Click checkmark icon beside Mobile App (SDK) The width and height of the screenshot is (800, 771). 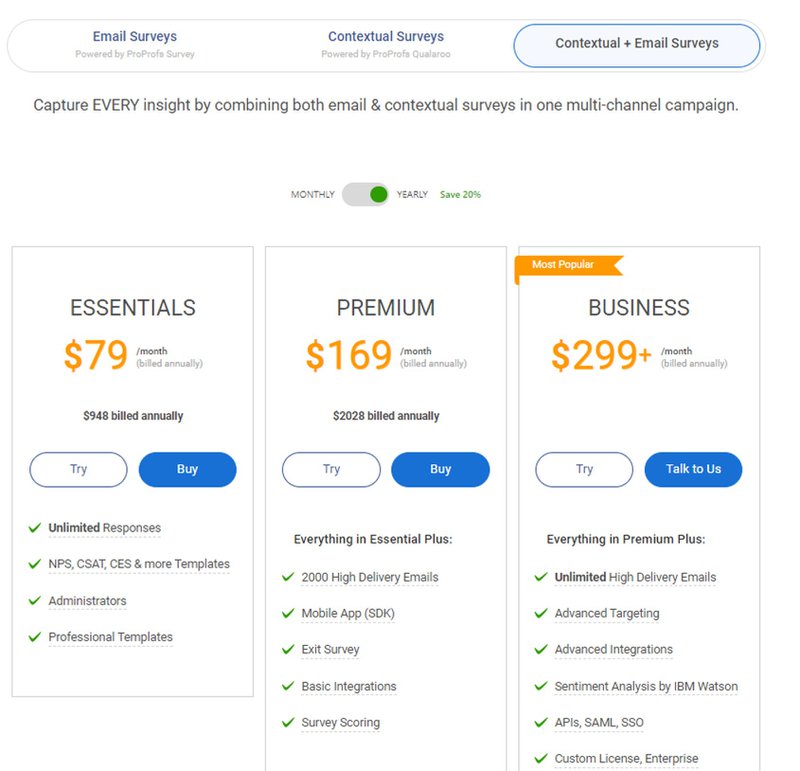pyautogui.click(x=288, y=613)
